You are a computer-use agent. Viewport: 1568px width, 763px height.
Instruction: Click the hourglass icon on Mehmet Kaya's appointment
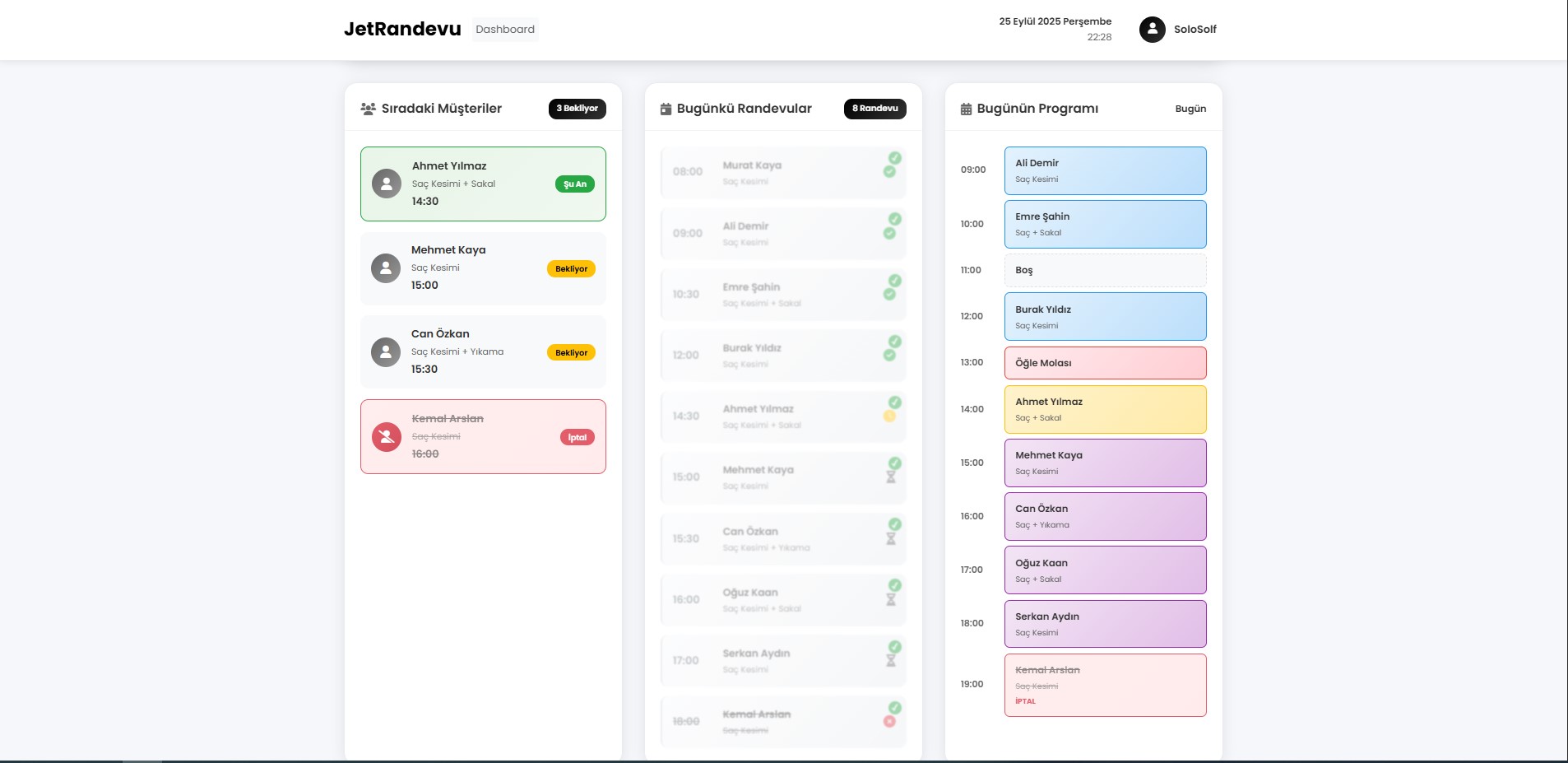(x=890, y=477)
